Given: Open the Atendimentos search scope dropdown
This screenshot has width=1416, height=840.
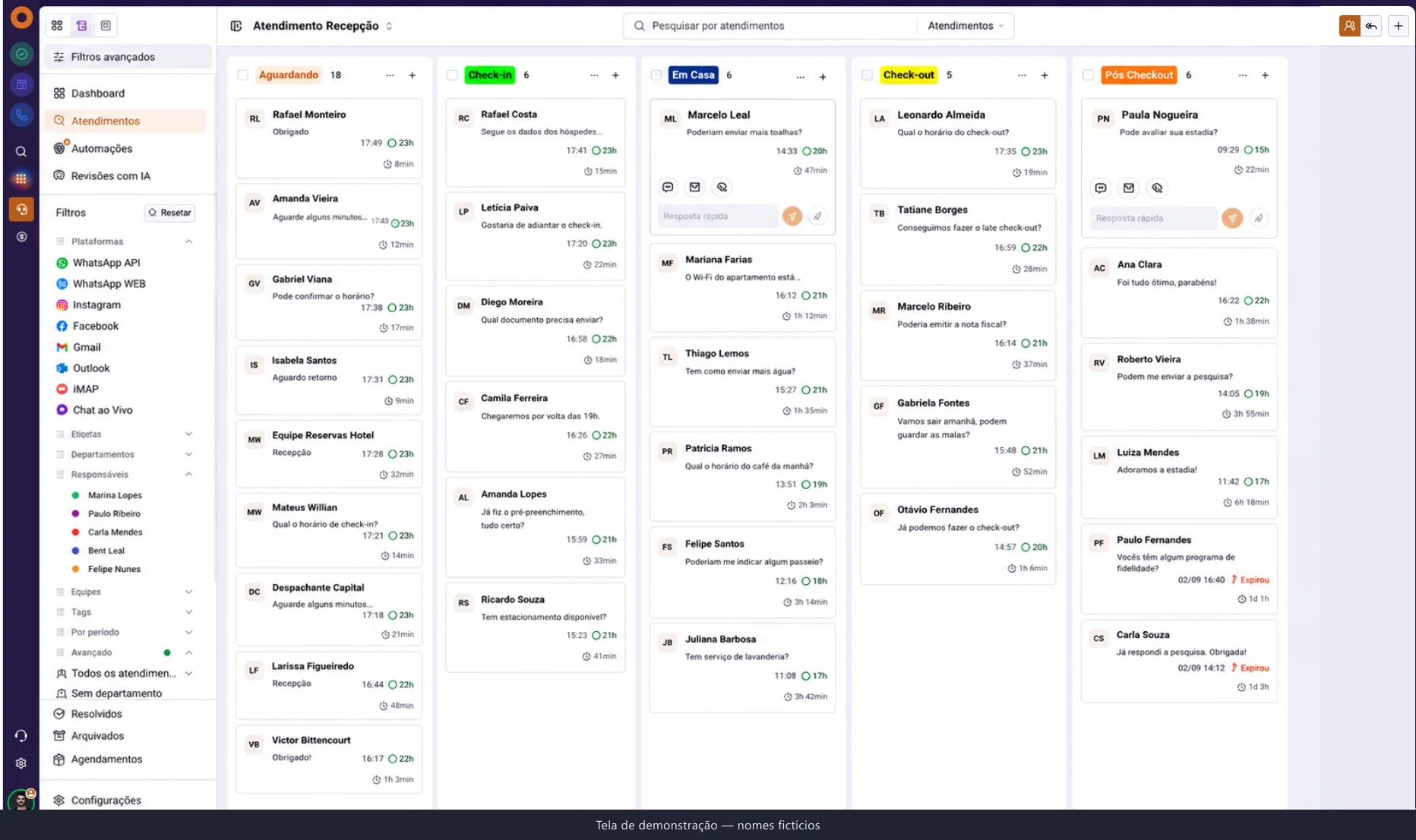Looking at the screenshot, I should point(966,26).
